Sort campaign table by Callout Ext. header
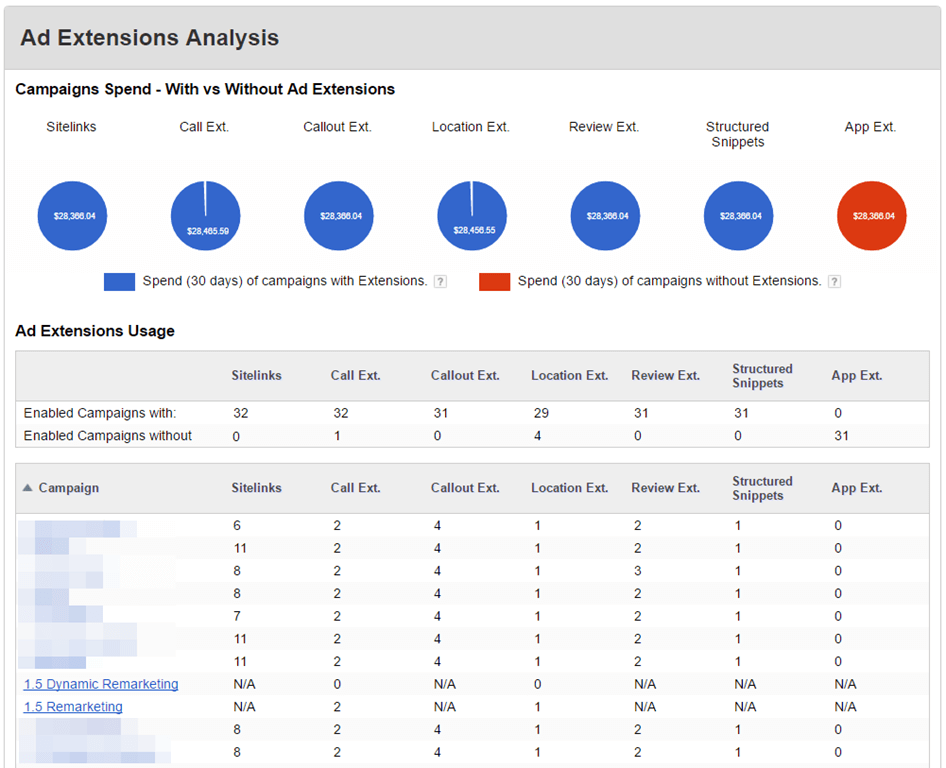 pyautogui.click(x=465, y=488)
